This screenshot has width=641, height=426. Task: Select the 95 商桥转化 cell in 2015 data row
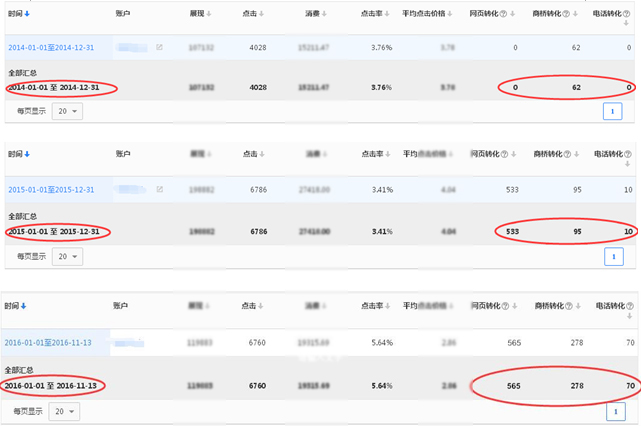tap(577, 190)
